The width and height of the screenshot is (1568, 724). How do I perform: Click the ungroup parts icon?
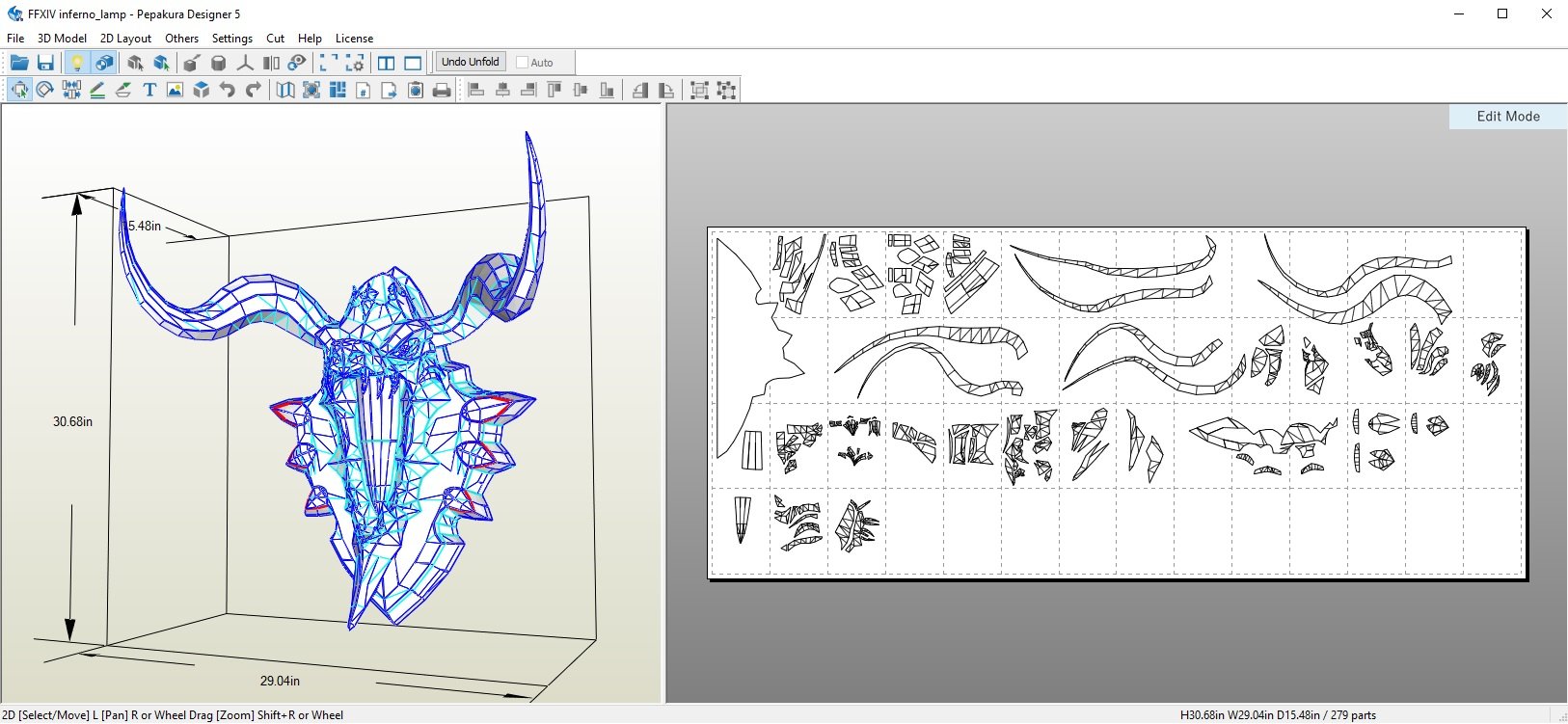click(x=726, y=90)
